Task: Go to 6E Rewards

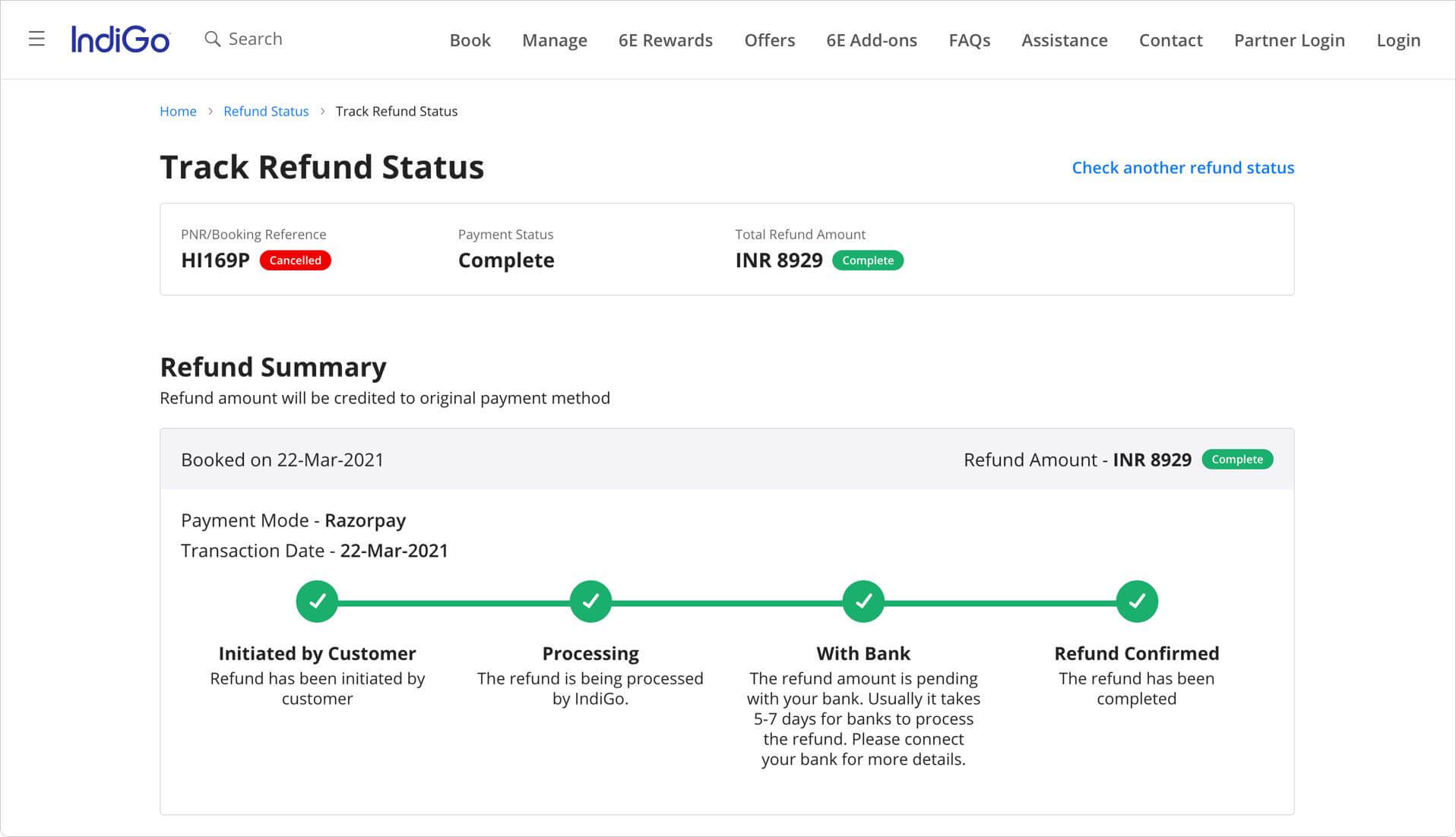Action: 665,40
